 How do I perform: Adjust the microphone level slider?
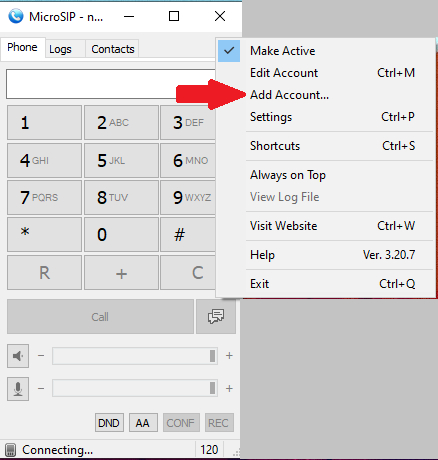point(135,388)
